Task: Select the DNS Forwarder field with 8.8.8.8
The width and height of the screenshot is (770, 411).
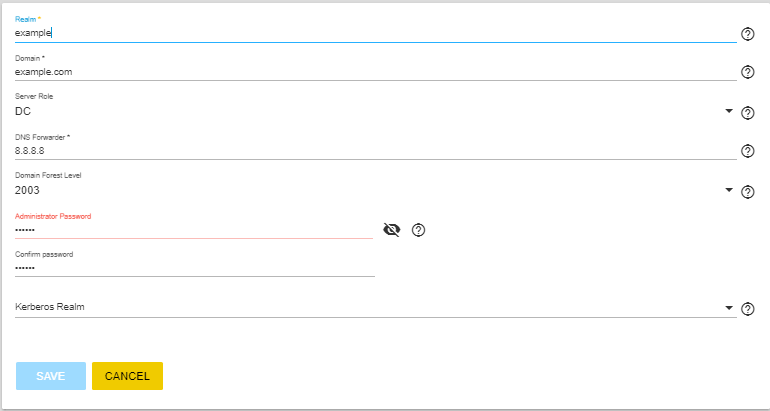Action: [x=376, y=151]
